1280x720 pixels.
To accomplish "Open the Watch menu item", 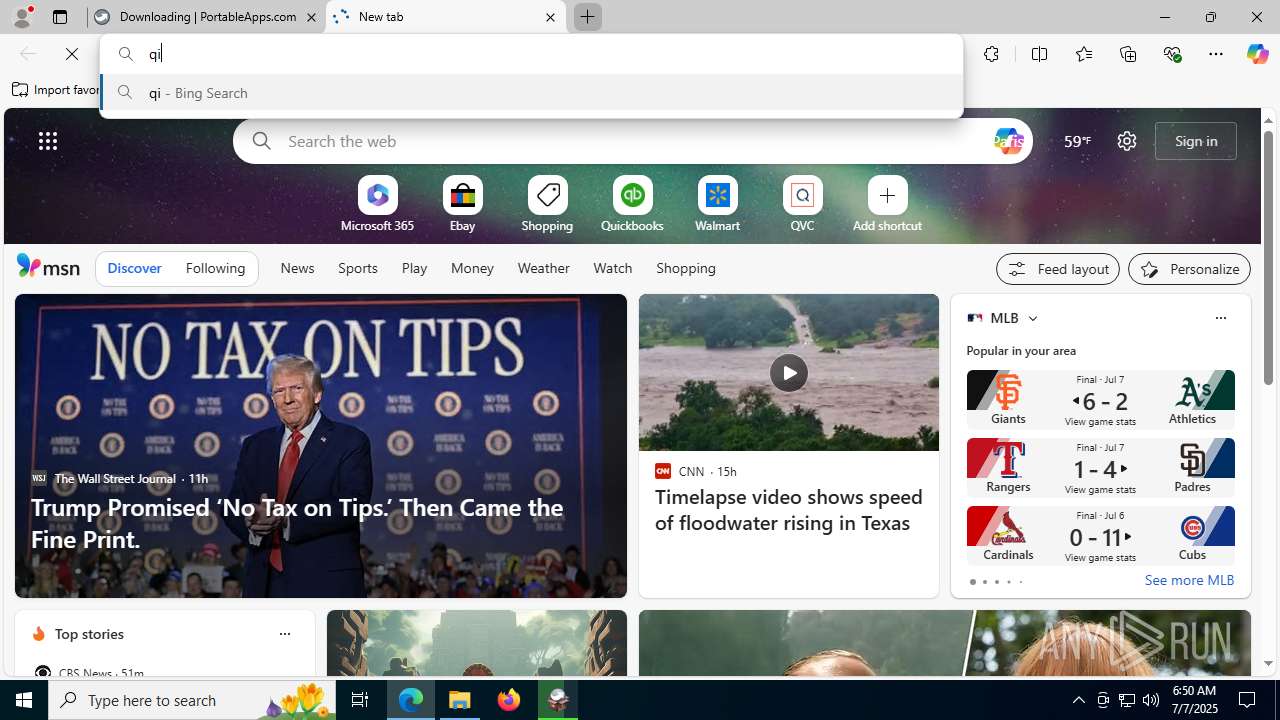I will coord(612,268).
